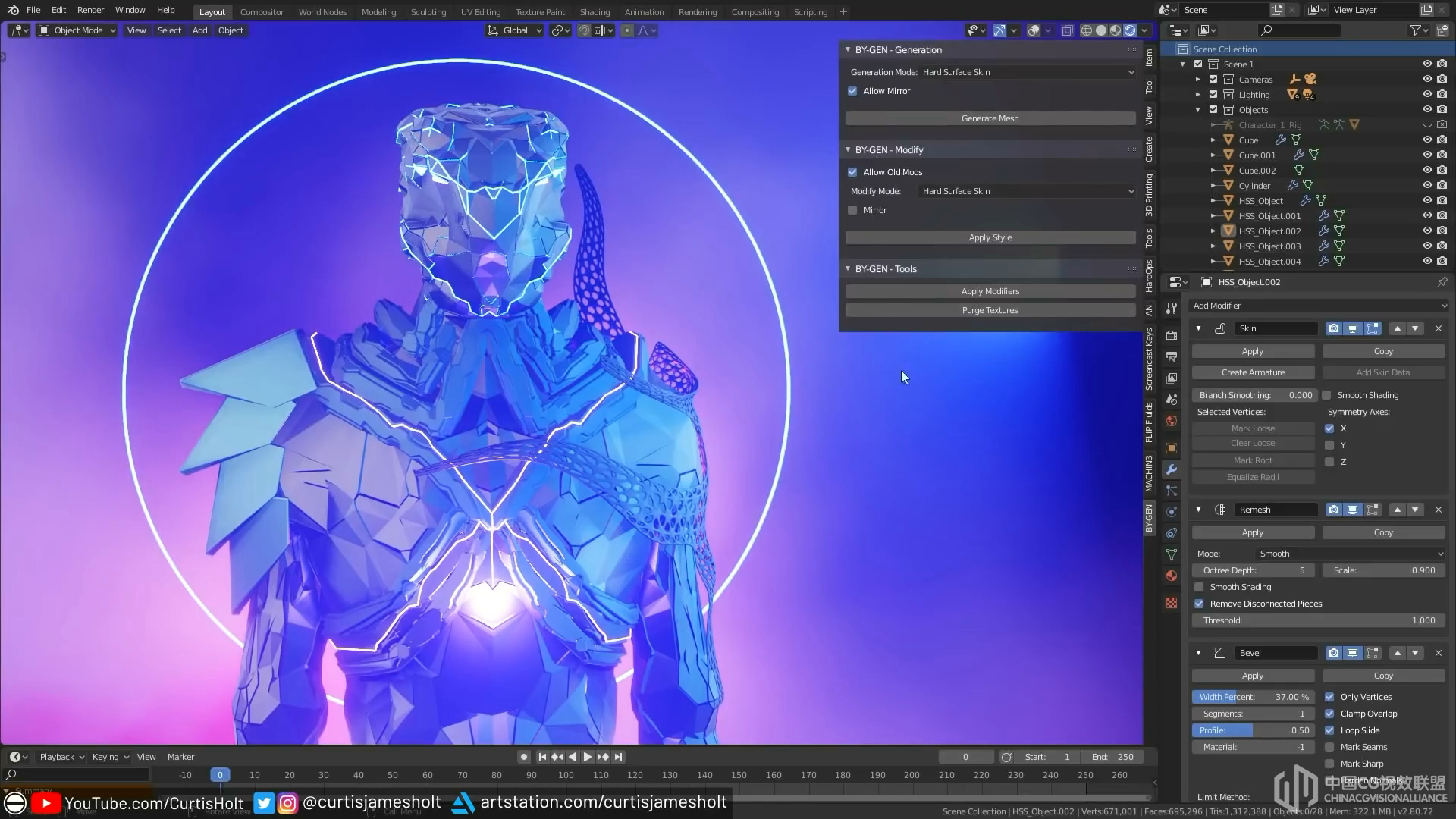Screen dimensions: 1456x819
Task: Open Generation Mode dropdown
Action: pos(1028,72)
